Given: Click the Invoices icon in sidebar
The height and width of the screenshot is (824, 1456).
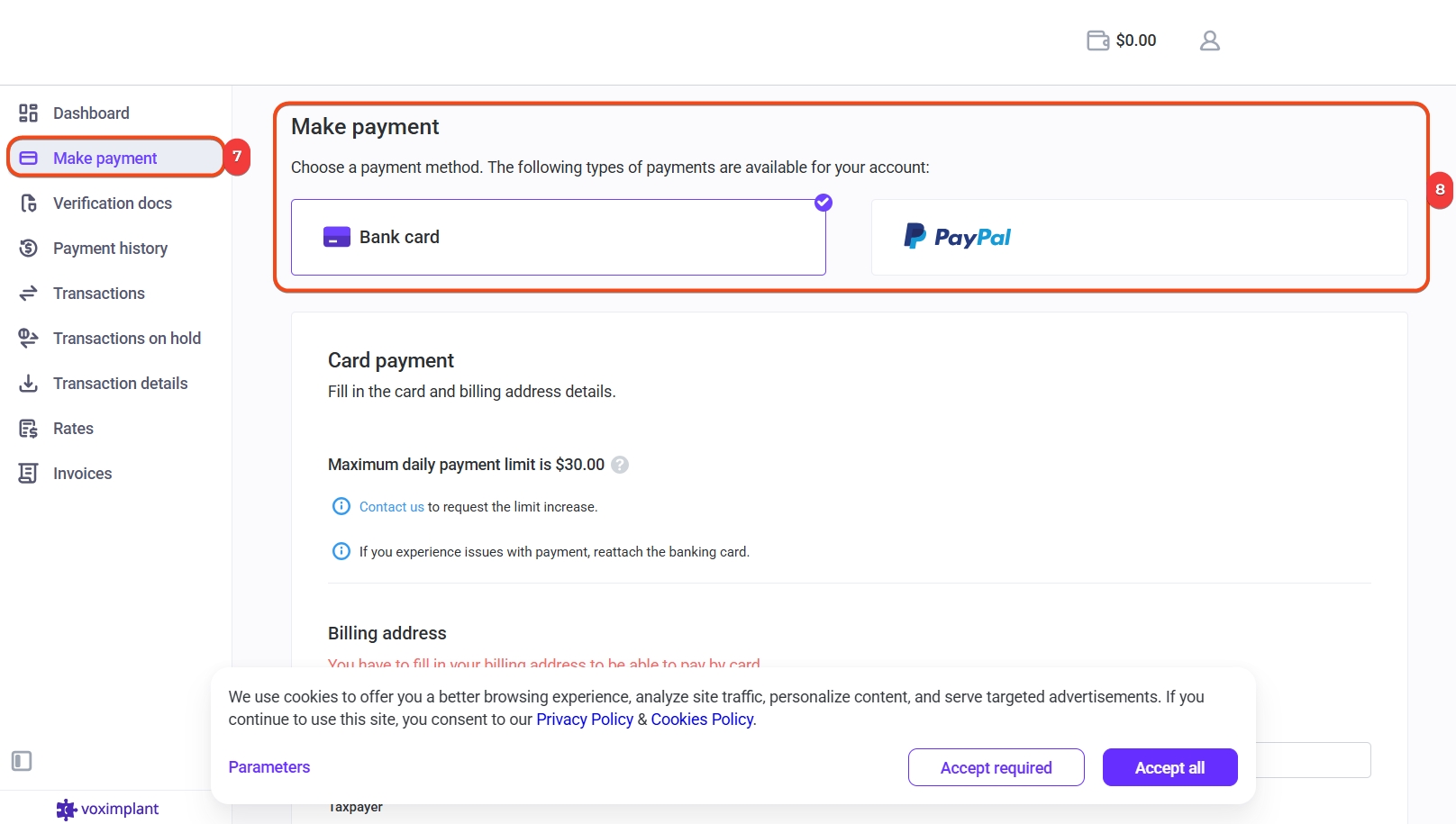Looking at the screenshot, I should pos(29,474).
